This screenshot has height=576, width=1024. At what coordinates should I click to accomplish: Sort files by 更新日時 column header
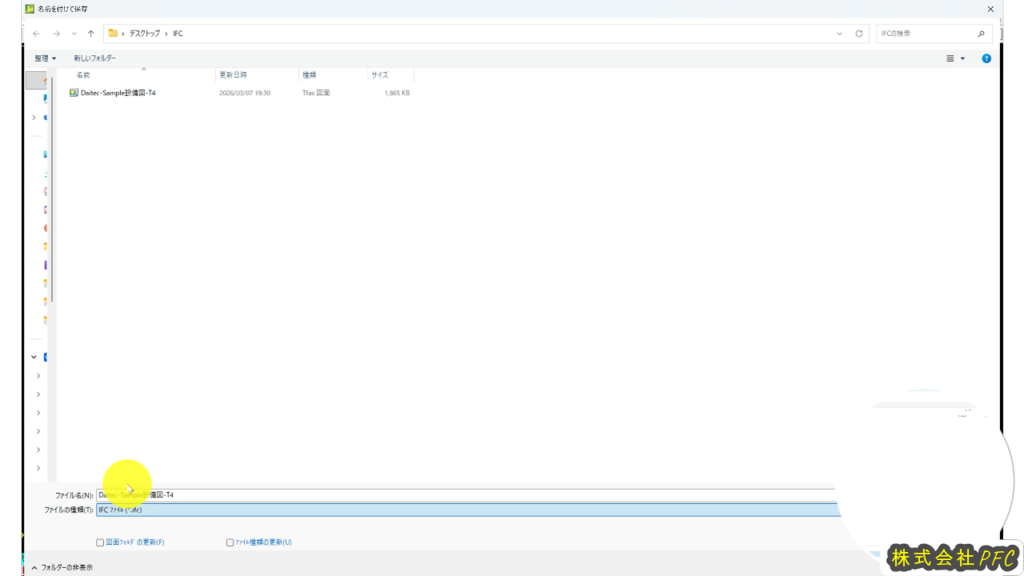(233, 75)
